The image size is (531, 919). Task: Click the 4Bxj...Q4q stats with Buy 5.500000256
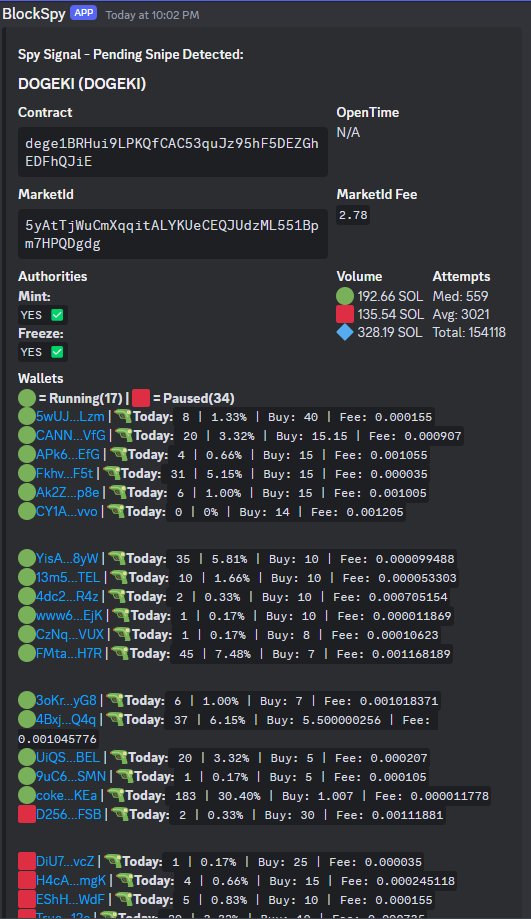click(x=301, y=720)
